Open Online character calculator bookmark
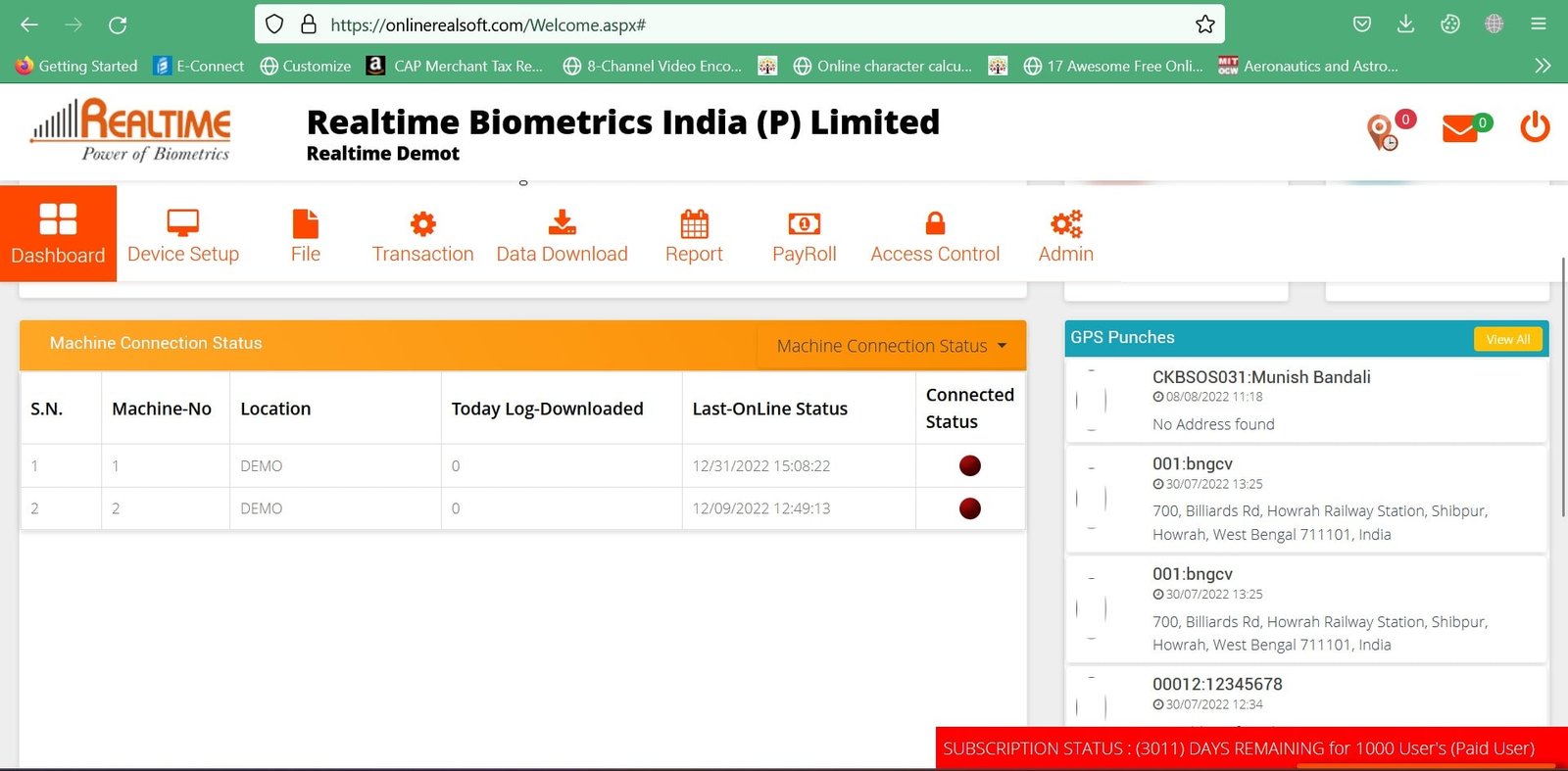The height and width of the screenshot is (771, 1568). point(883,66)
